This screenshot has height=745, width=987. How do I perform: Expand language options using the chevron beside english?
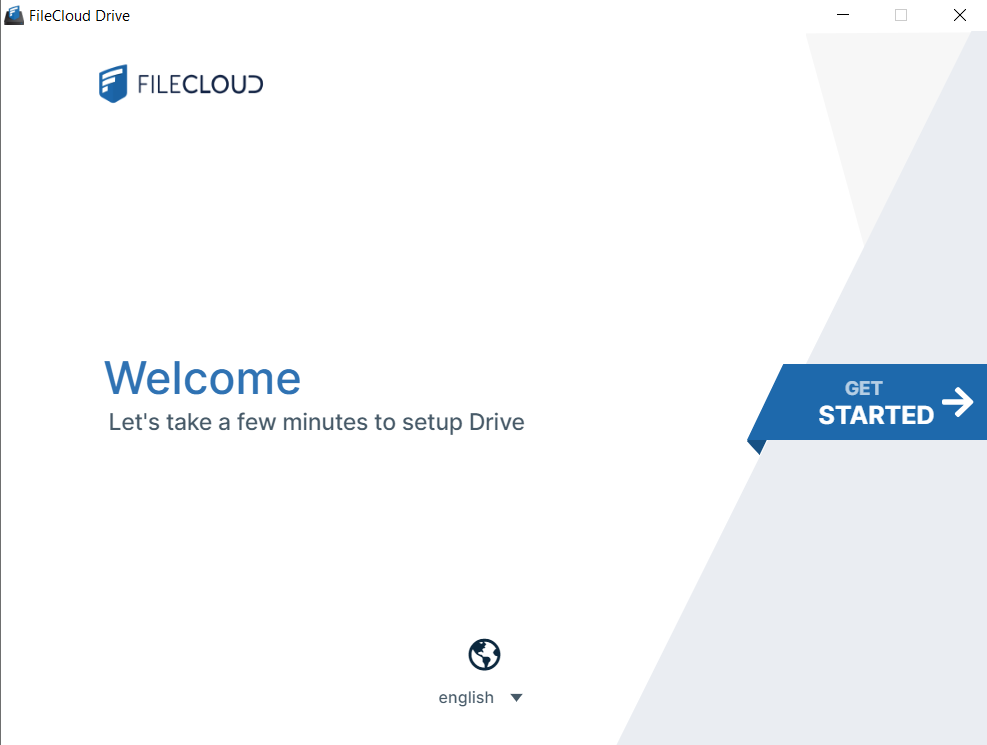tap(516, 697)
